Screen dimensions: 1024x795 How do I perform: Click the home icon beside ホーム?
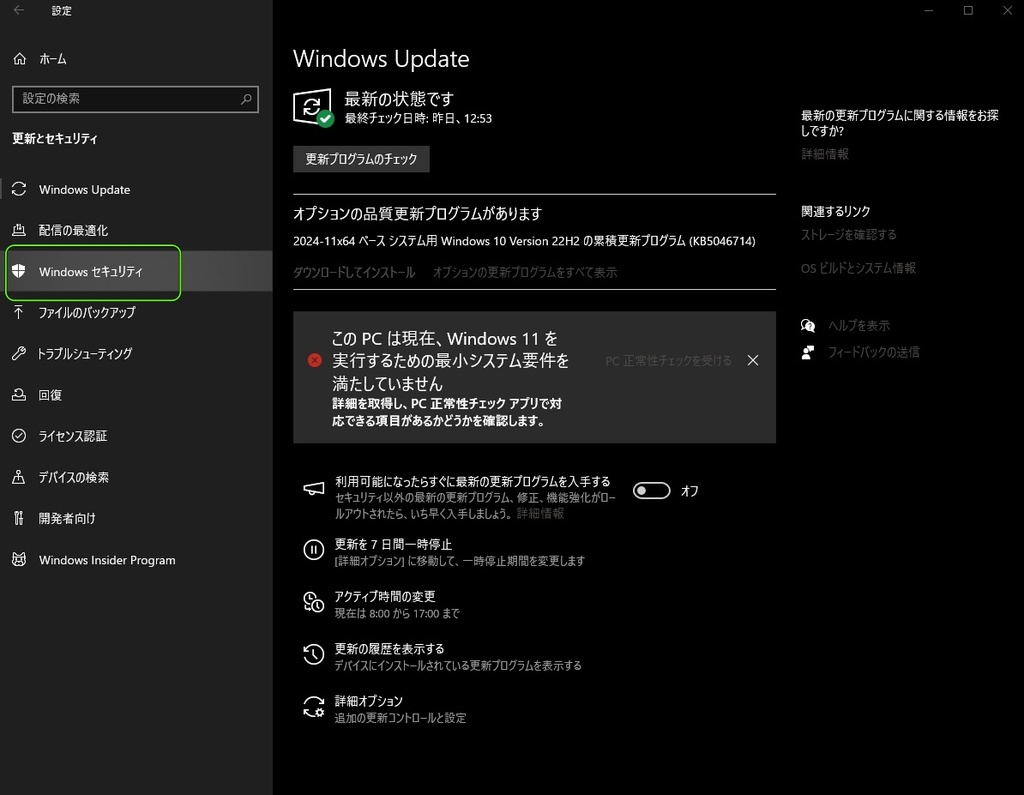[20, 59]
